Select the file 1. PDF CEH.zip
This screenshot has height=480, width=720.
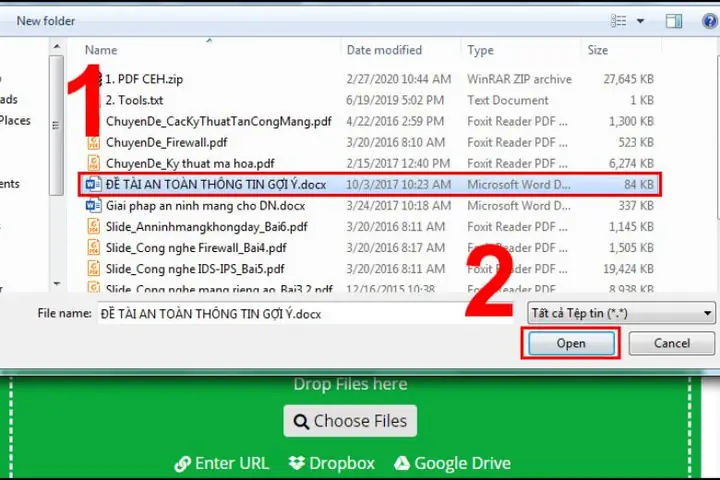(144, 79)
